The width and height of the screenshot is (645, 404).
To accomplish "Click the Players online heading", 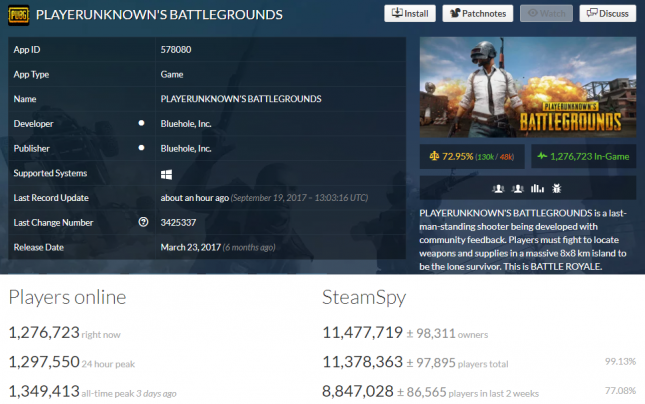I will [x=67, y=297].
